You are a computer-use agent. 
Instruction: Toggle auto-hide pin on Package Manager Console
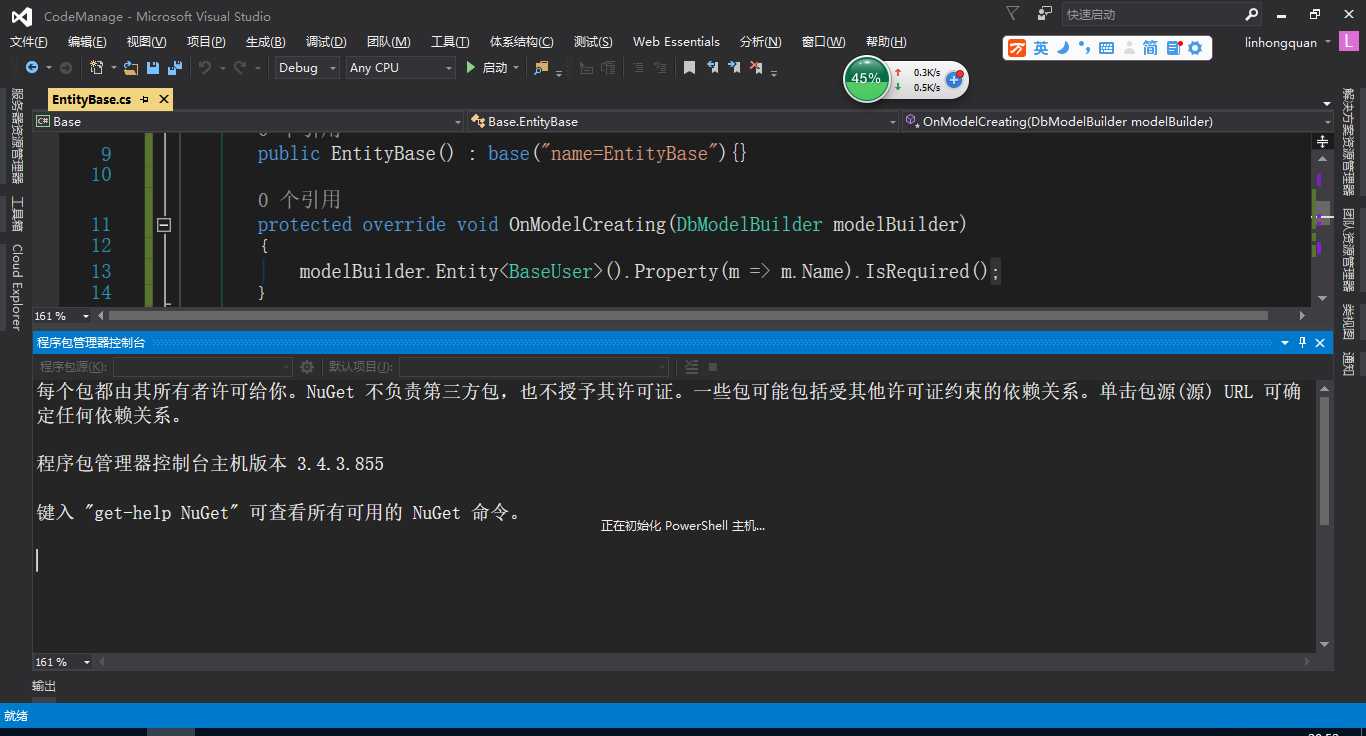1302,342
